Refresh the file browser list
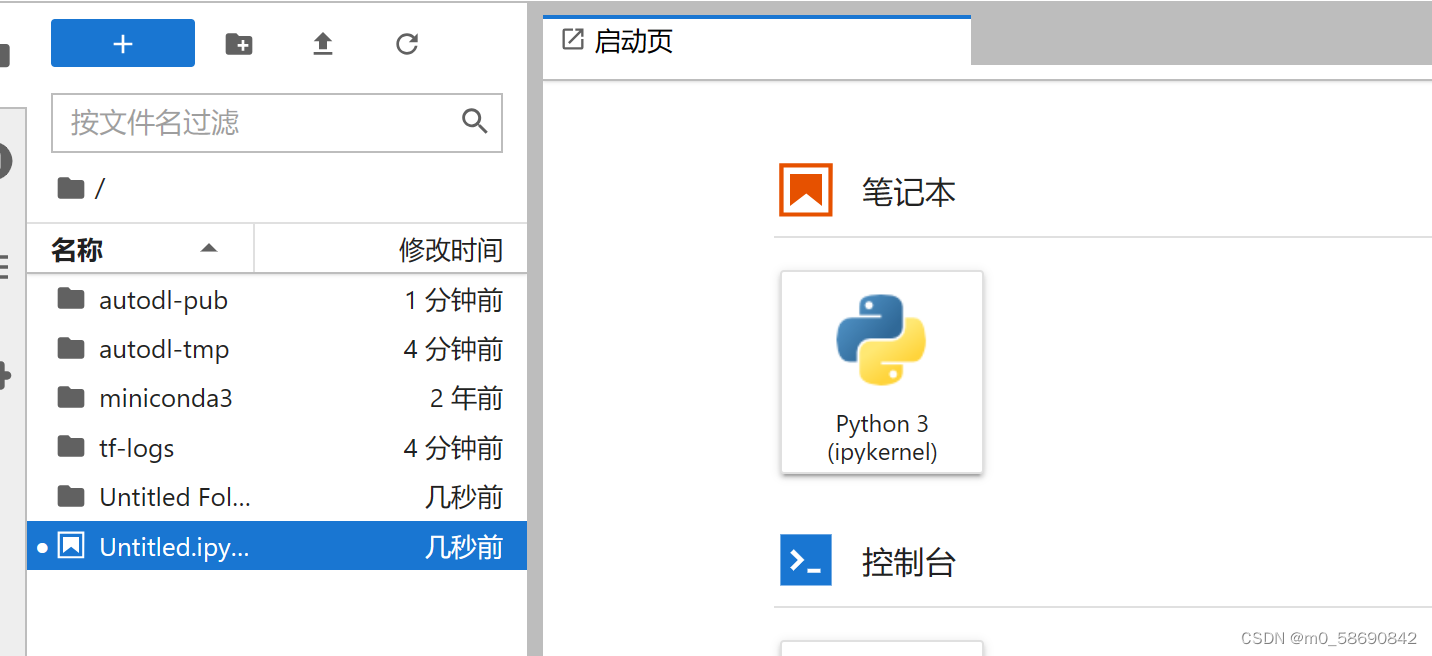This screenshot has width=1432, height=656. (x=406, y=43)
